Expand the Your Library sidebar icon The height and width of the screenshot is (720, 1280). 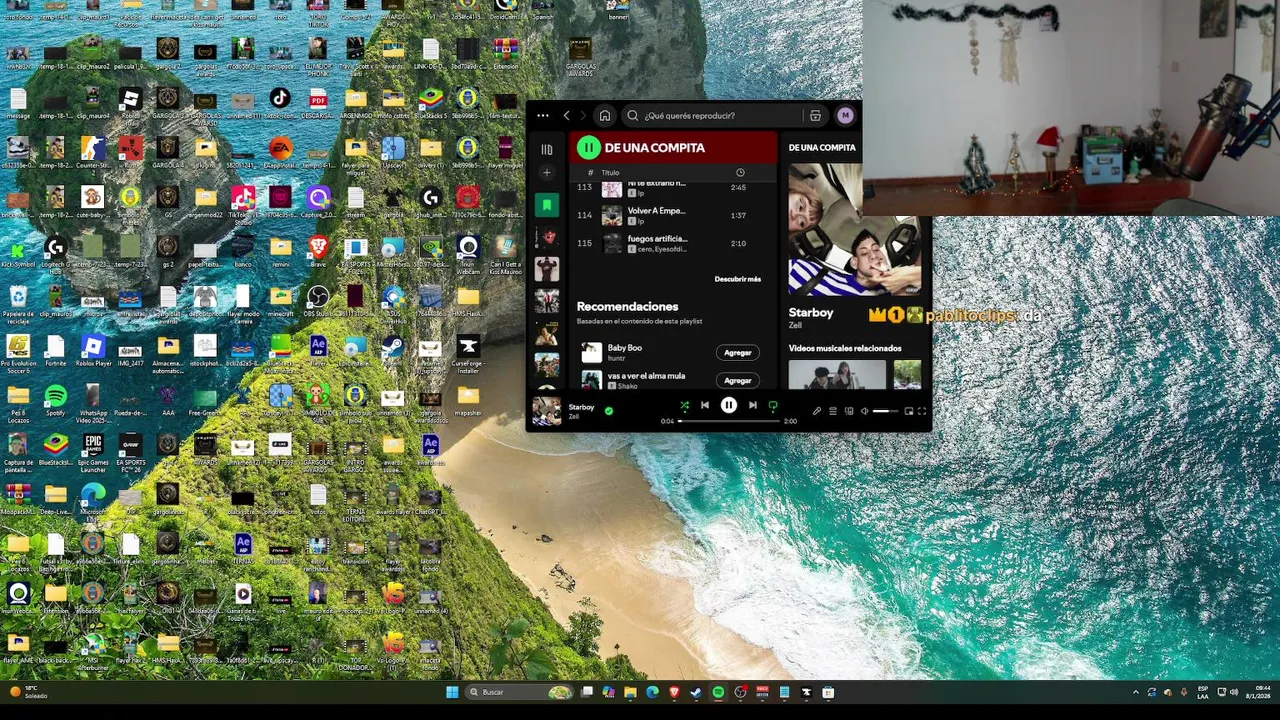(x=547, y=149)
